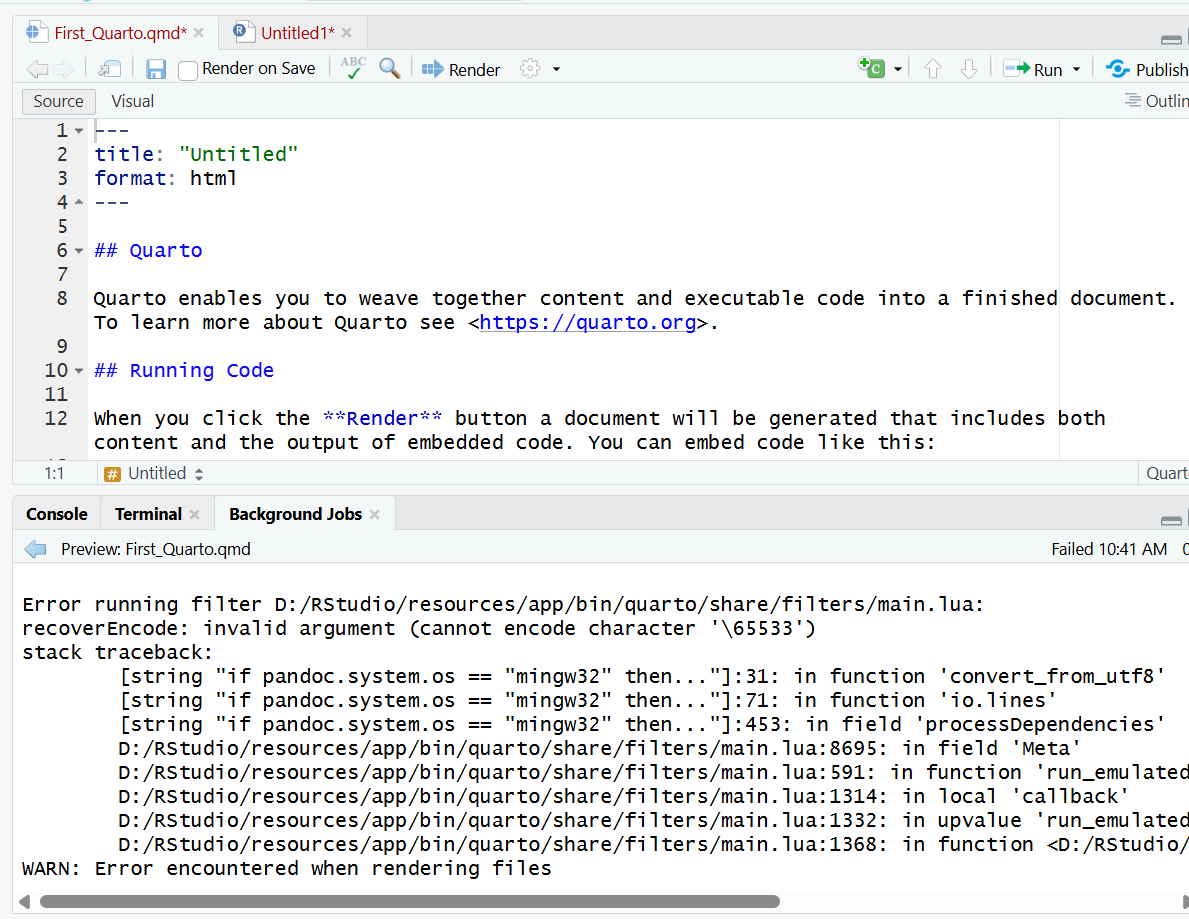Click the ## Running Code heading

coord(184,371)
